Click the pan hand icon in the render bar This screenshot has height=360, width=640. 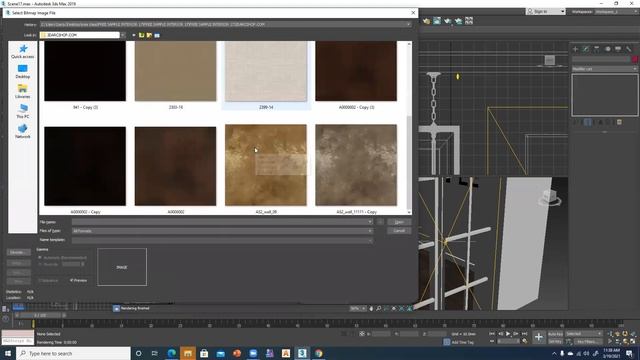[371, 309]
